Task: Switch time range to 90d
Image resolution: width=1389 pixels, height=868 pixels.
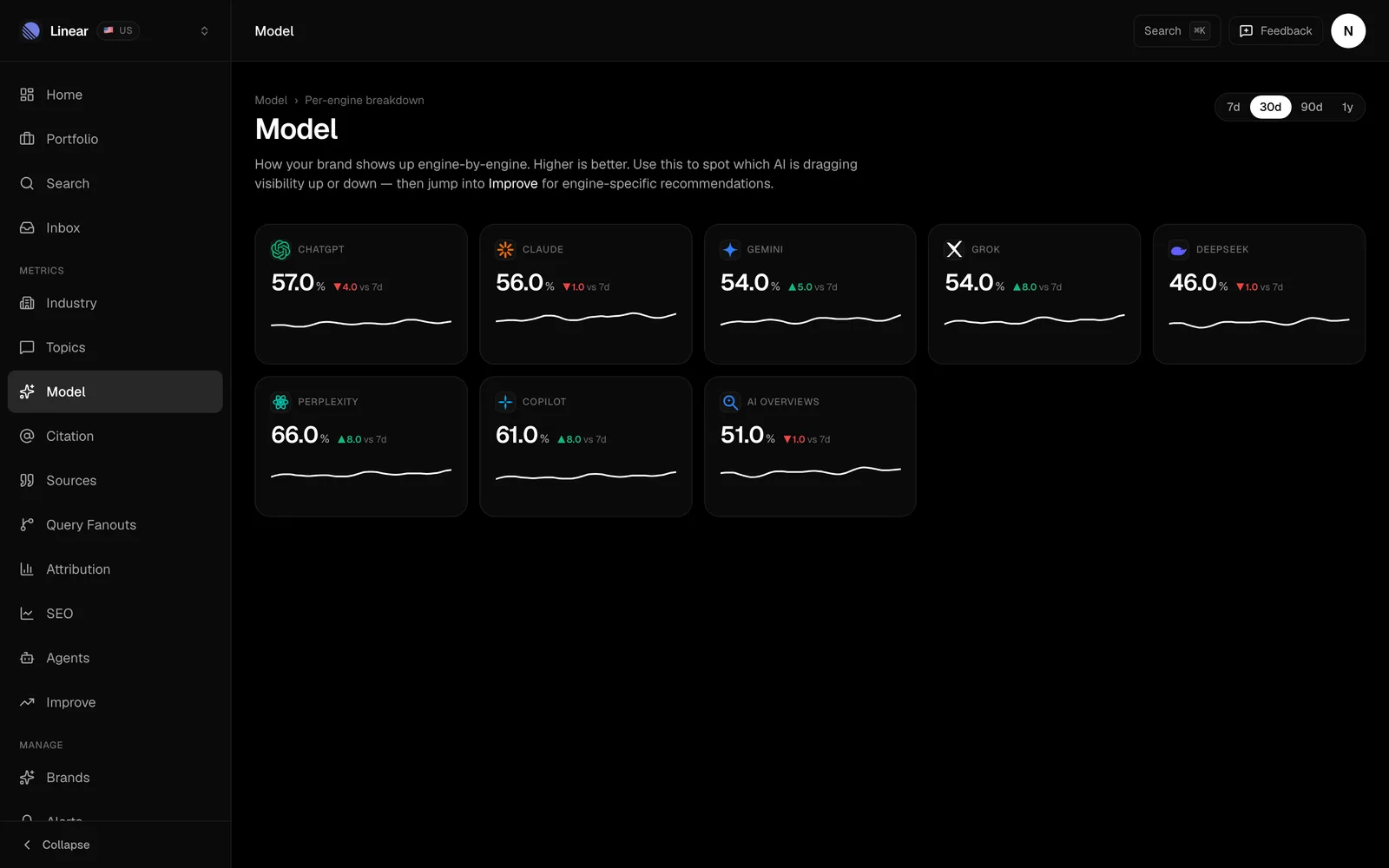Action: 1311,107
